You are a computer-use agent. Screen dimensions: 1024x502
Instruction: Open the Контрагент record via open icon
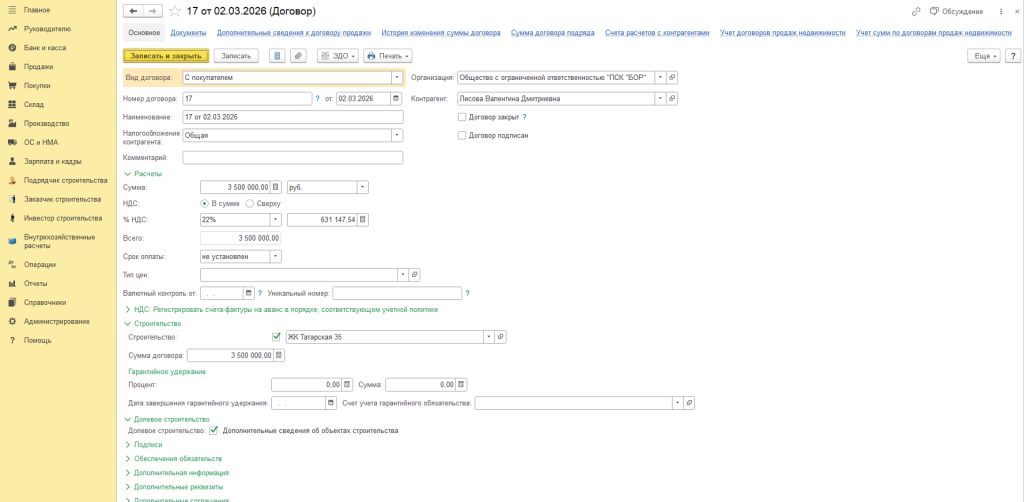point(672,99)
